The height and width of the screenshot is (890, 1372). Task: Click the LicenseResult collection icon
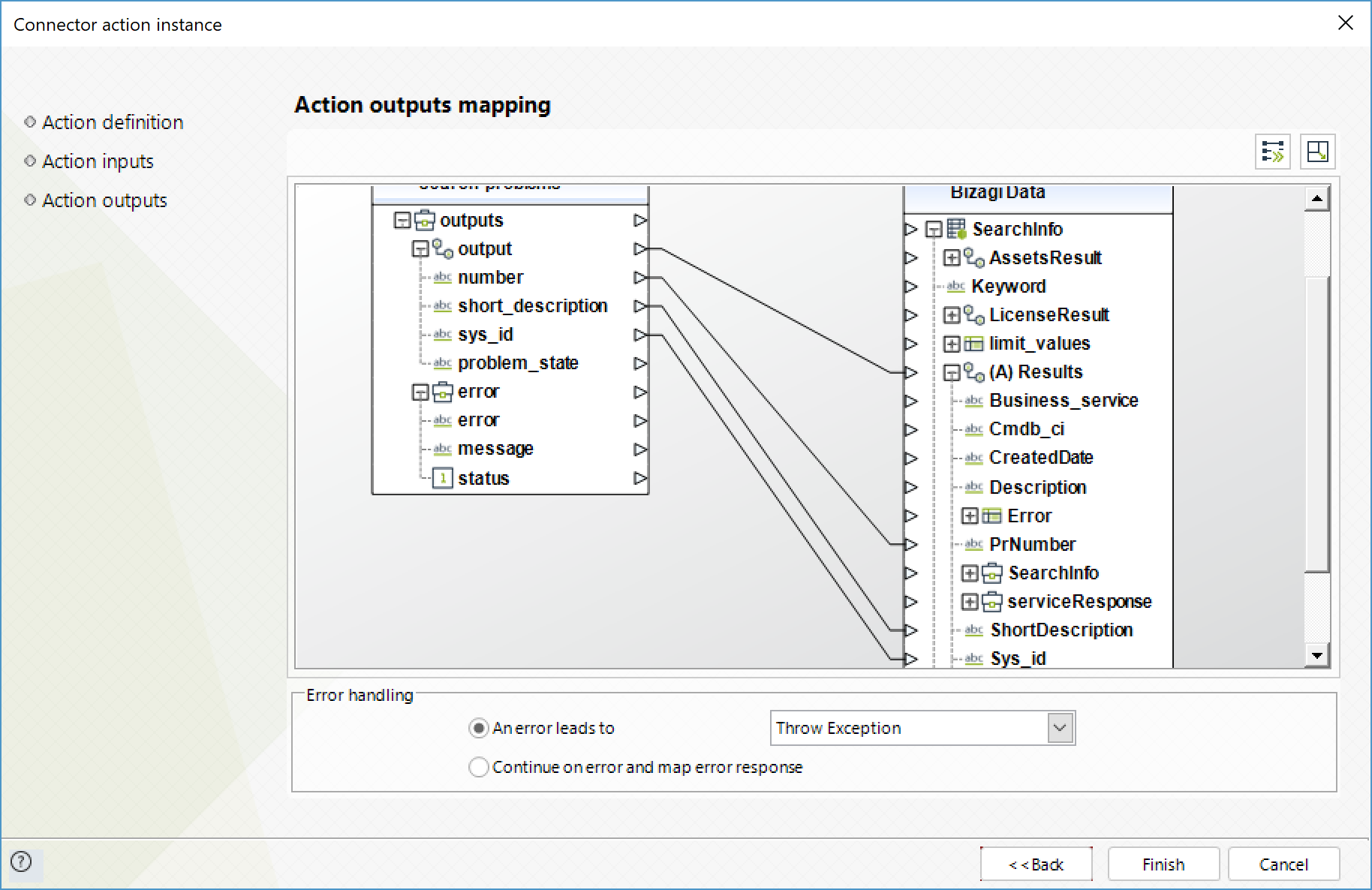[x=974, y=314]
